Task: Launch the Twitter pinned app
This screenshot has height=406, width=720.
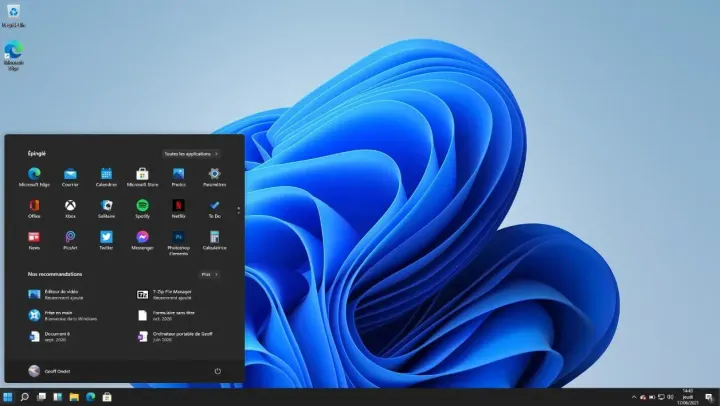Action: [x=106, y=238]
